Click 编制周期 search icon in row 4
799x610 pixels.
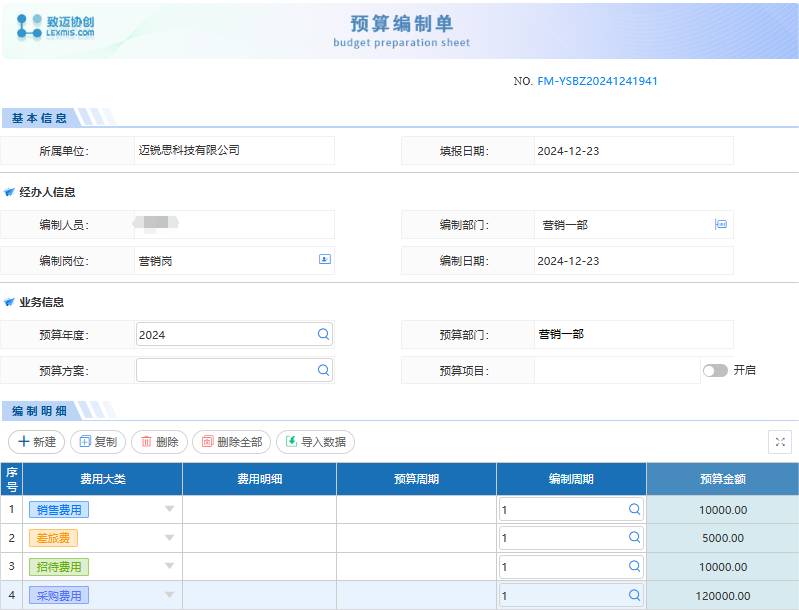tap(634, 596)
